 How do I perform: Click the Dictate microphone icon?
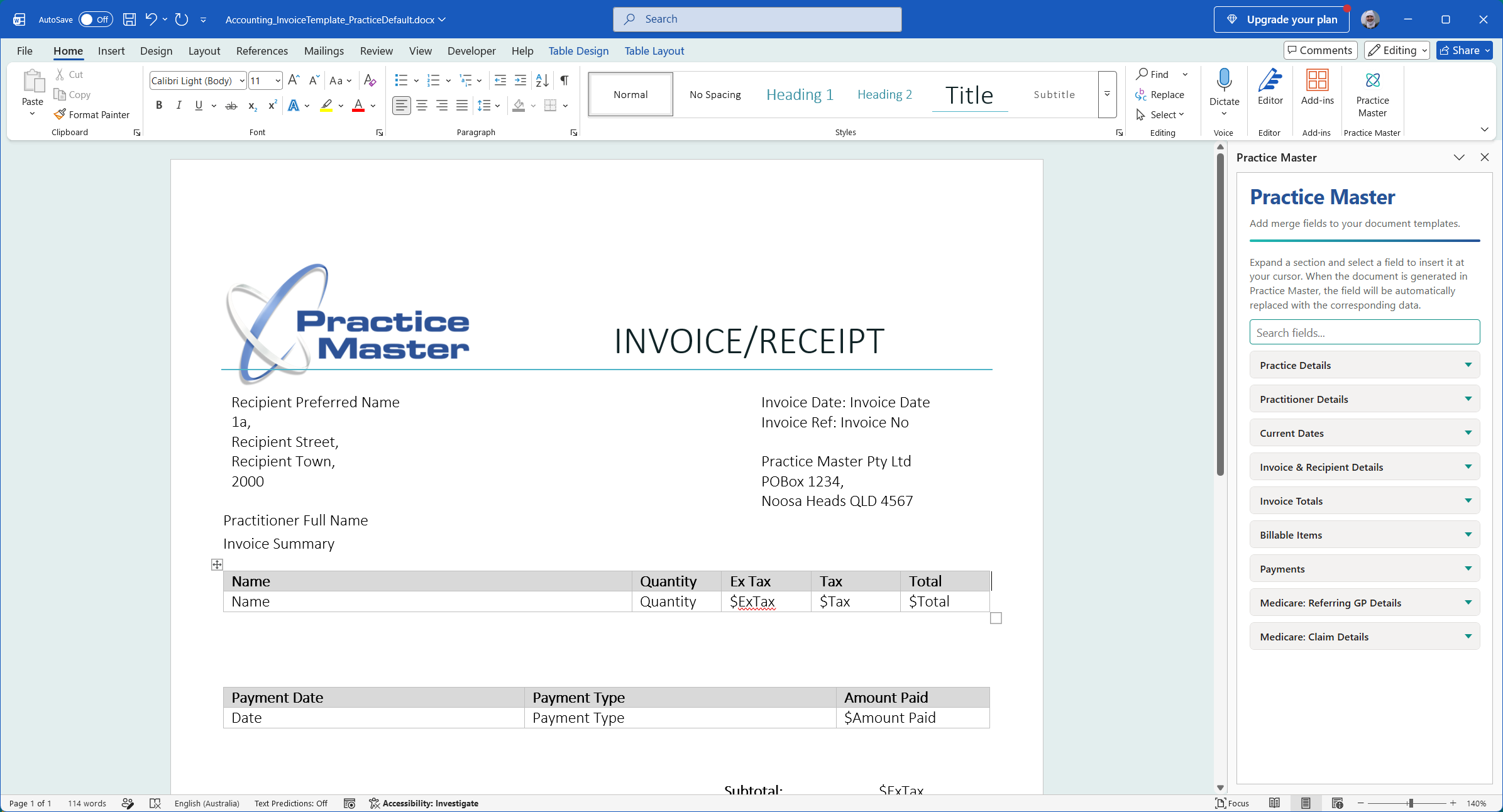pyautogui.click(x=1224, y=80)
